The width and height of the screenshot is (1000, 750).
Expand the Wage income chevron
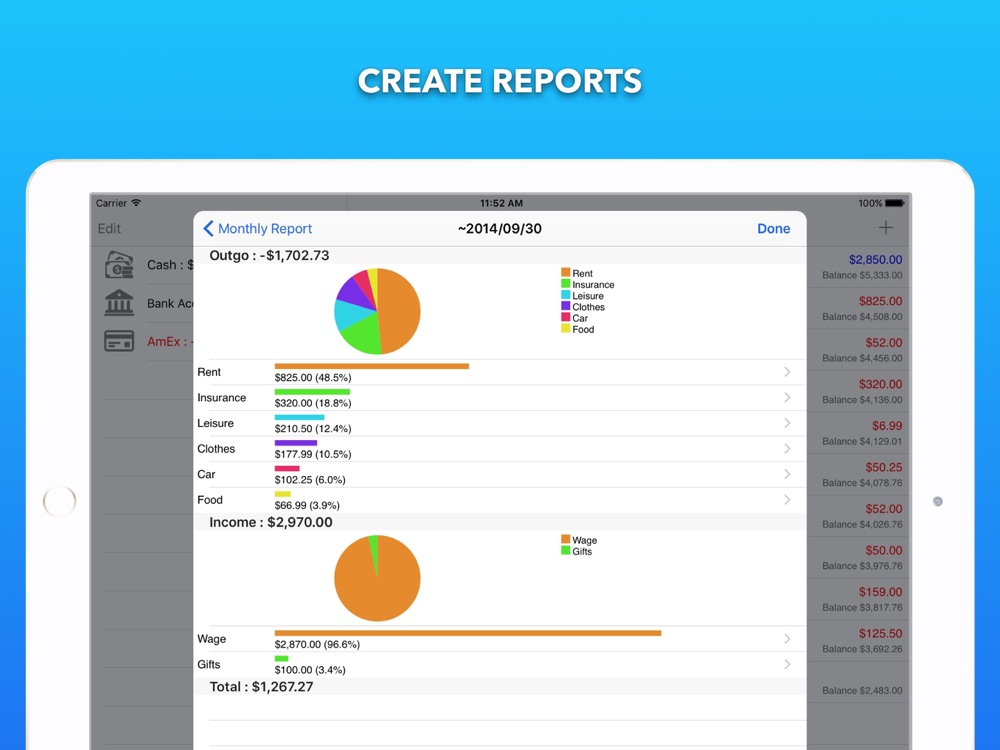(x=787, y=638)
